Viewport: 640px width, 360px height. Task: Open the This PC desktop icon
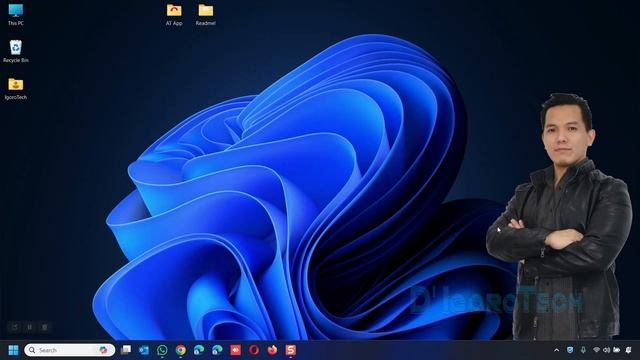coord(16,15)
